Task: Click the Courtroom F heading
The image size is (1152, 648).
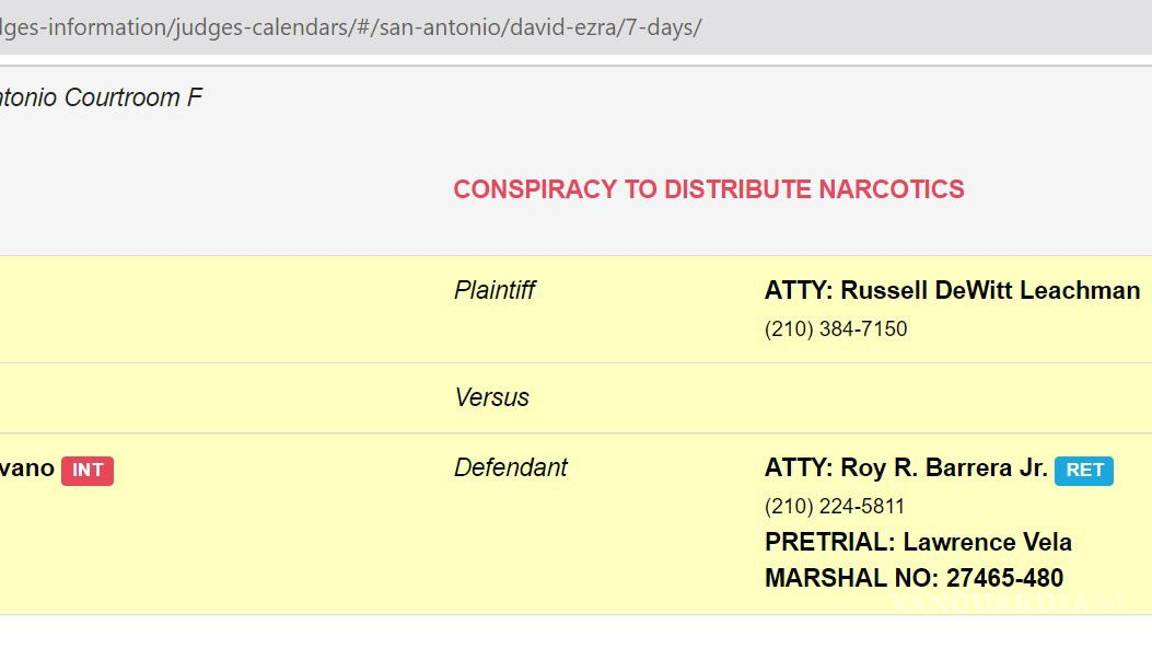Action: [100, 97]
